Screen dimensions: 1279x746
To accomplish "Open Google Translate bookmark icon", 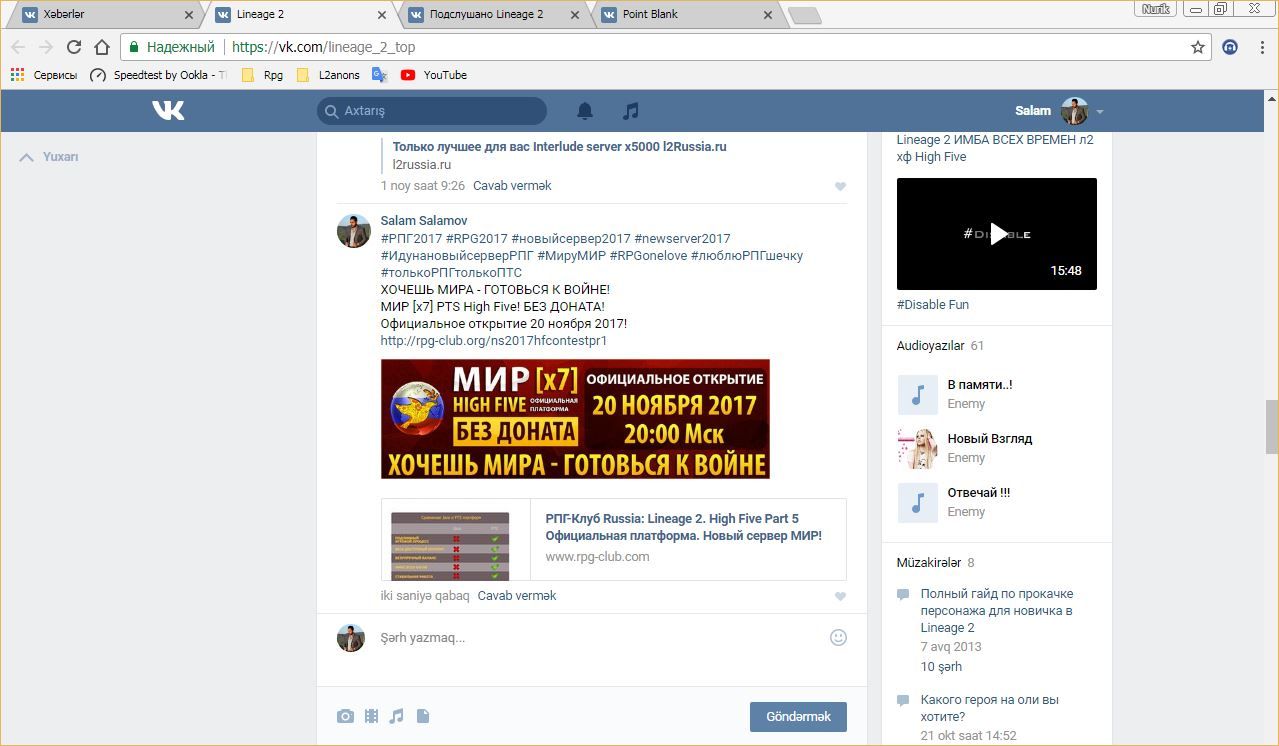I will 379,75.
